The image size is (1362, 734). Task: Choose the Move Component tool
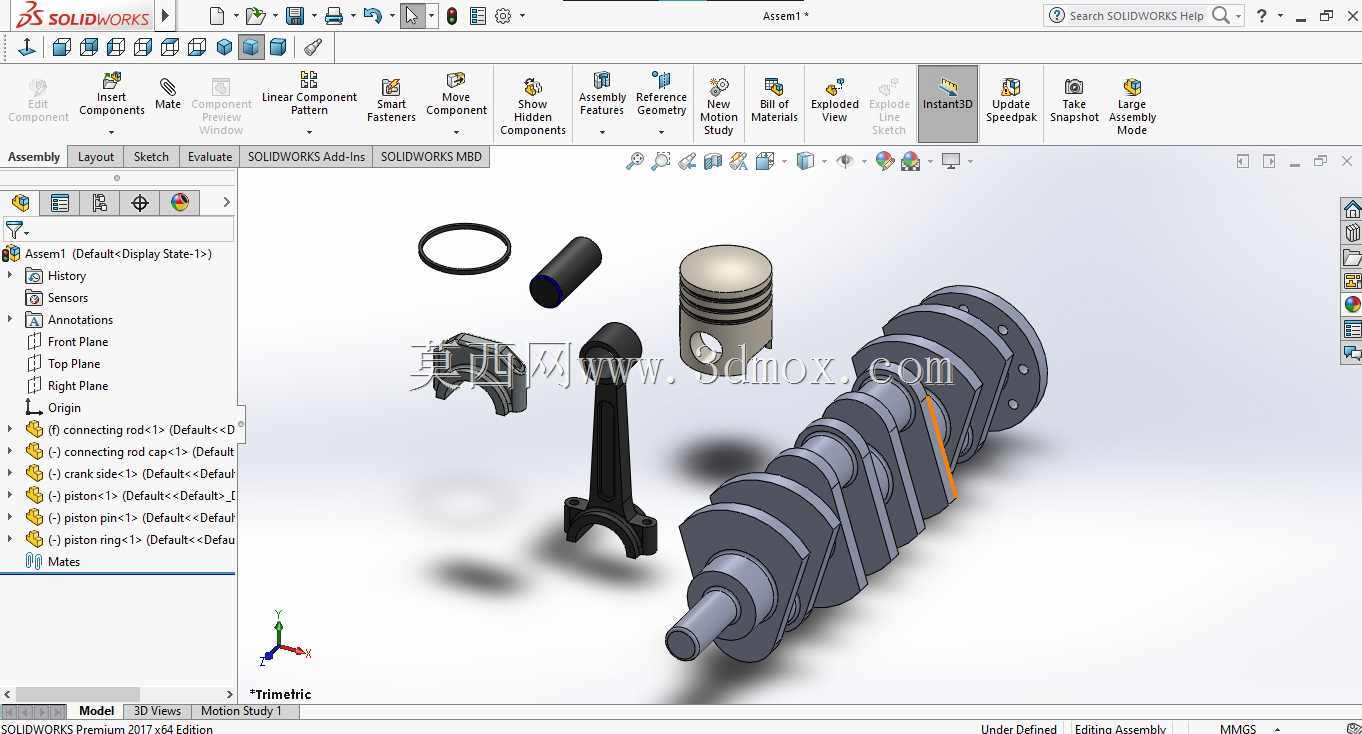tap(456, 94)
